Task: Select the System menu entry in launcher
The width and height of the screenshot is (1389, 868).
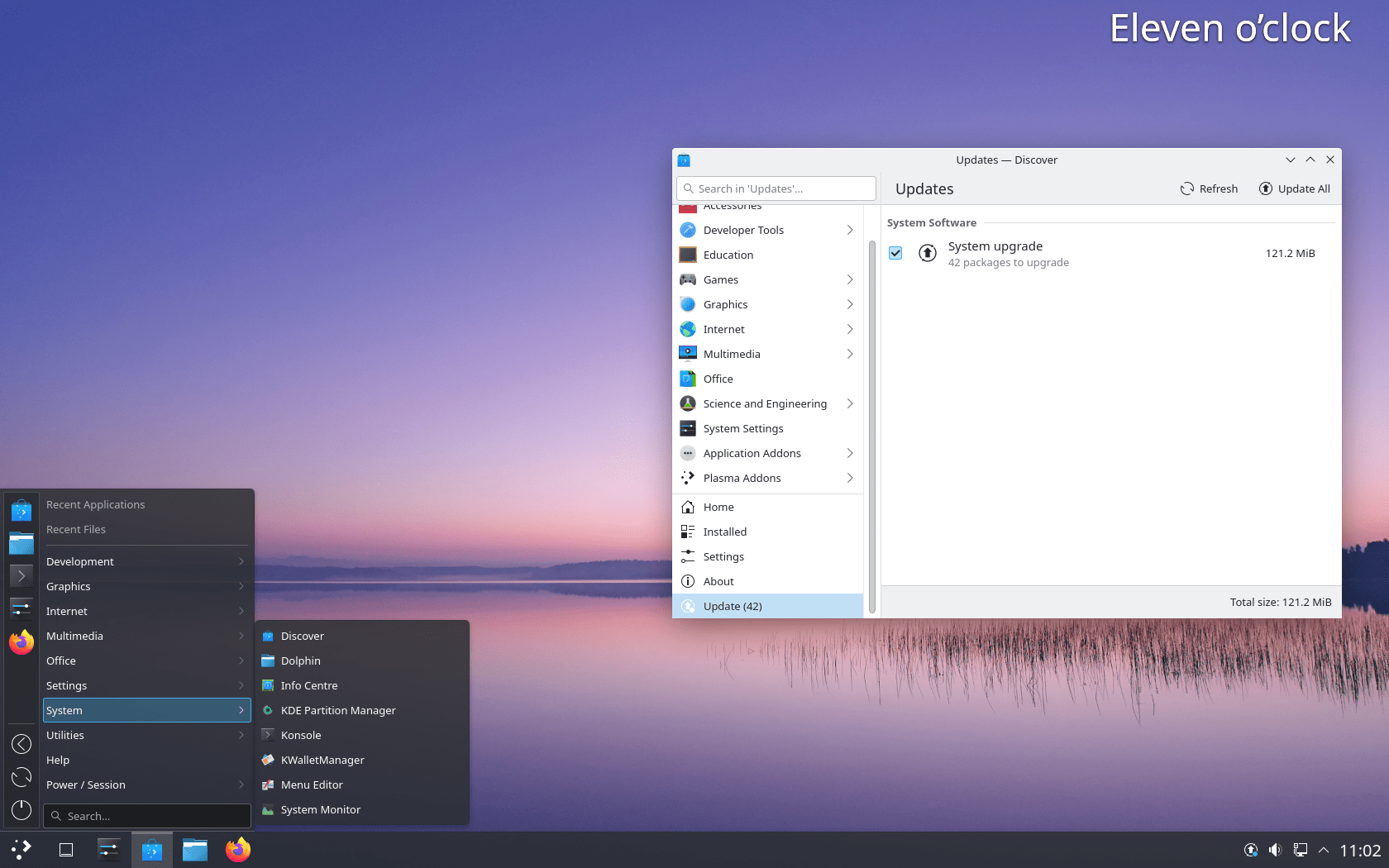Action: tap(146, 710)
